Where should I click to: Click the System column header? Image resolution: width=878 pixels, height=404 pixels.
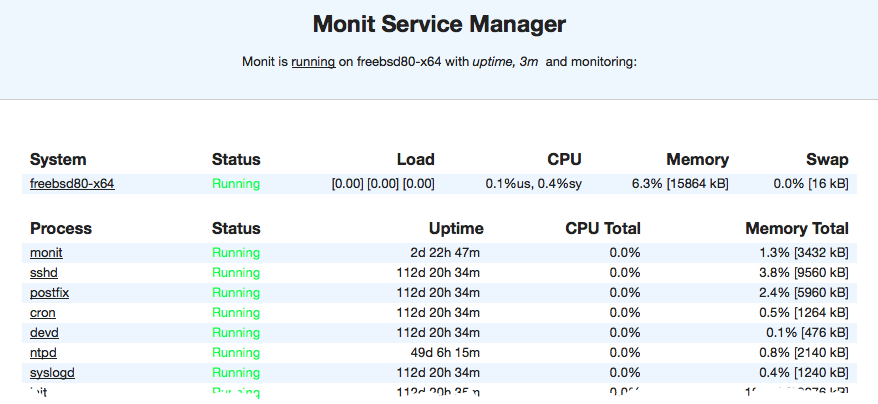[x=58, y=160]
